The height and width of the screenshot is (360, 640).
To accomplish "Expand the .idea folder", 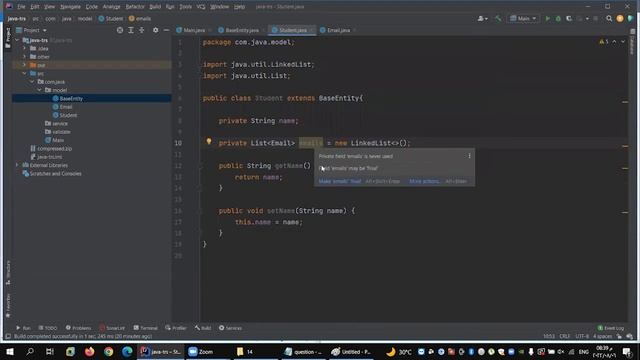I will pos(24,49).
